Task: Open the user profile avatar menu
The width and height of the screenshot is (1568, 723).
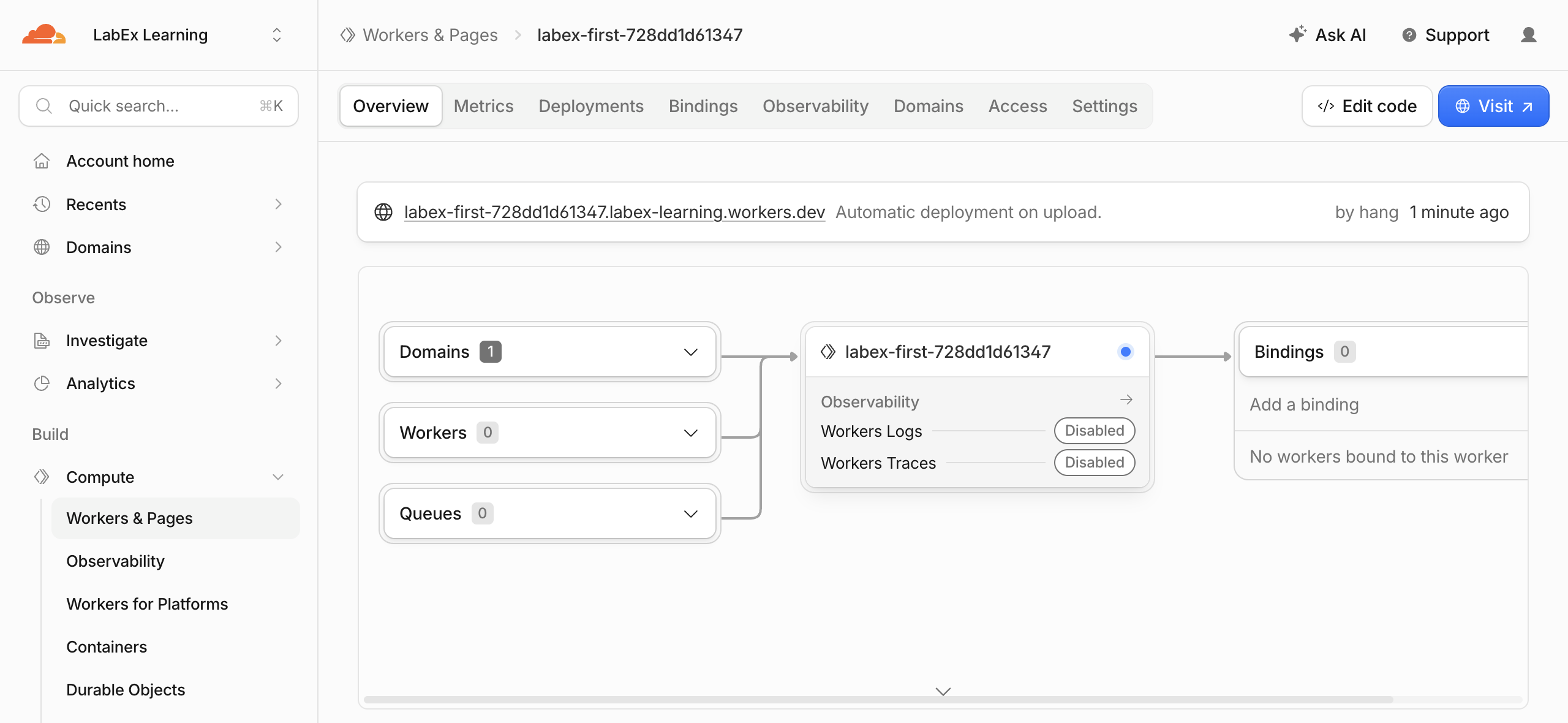Action: tap(1529, 35)
